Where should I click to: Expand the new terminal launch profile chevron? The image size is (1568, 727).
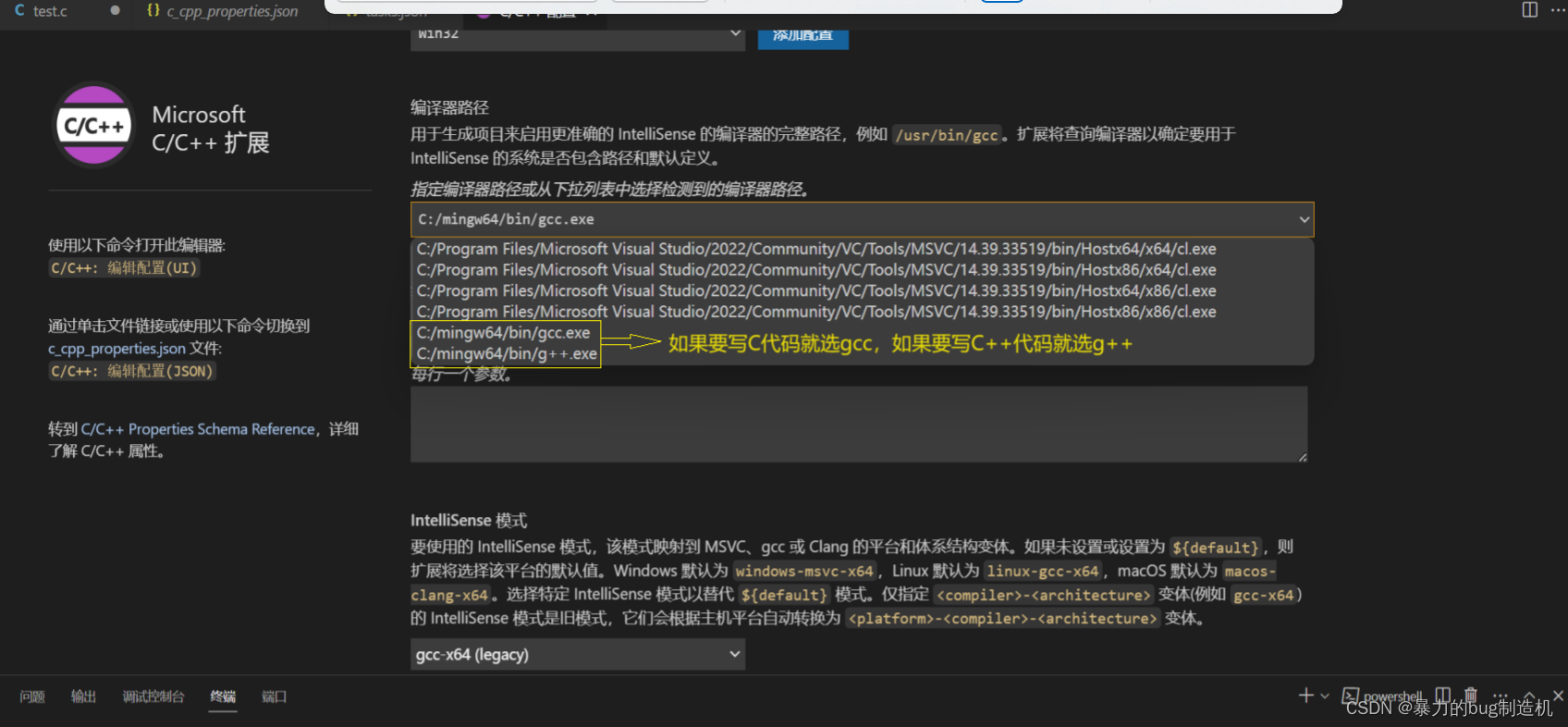(1325, 696)
